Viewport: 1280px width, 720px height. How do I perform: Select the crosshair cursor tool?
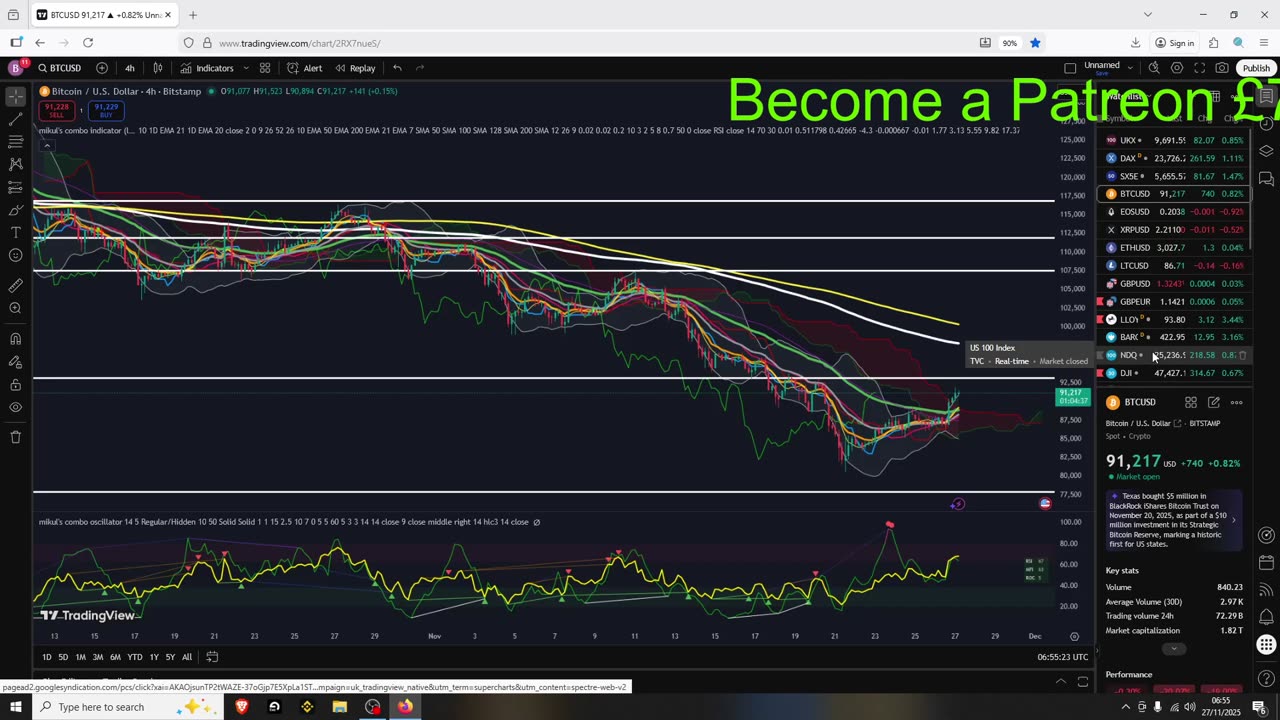tap(15, 97)
